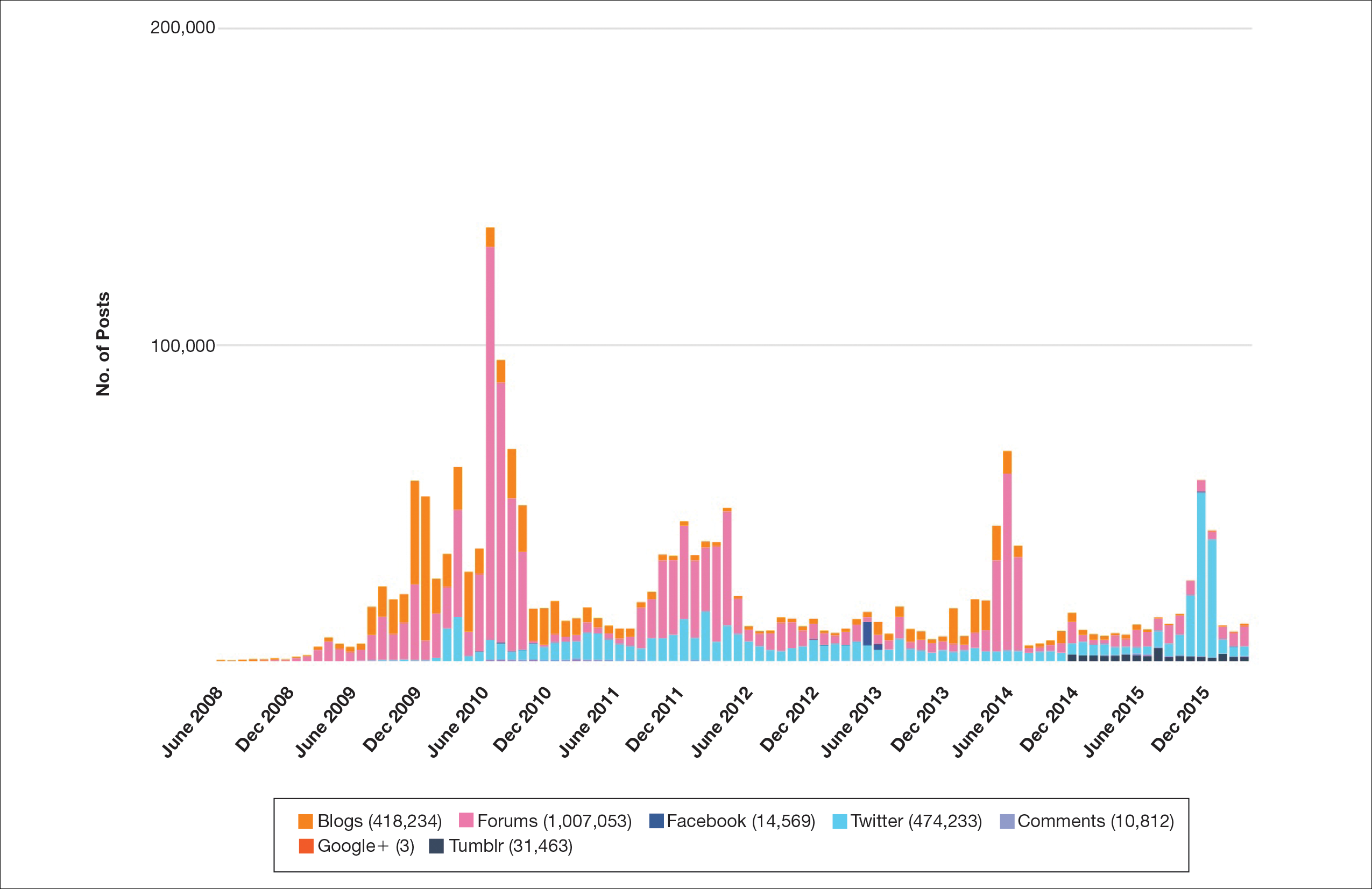Click the 'June 2014' x-axis label
The height and width of the screenshot is (889, 1372).
982,721
